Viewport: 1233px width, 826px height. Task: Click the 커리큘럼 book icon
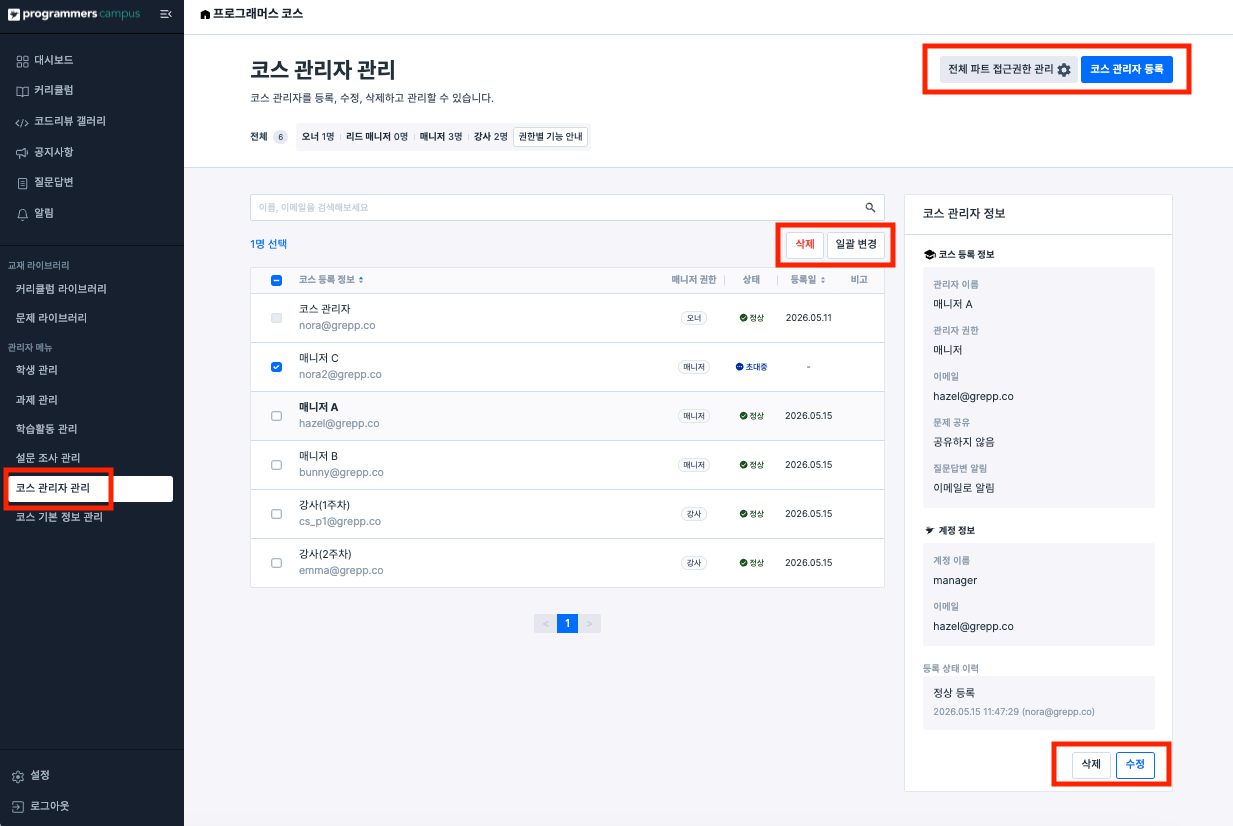click(x=22, y=91)
